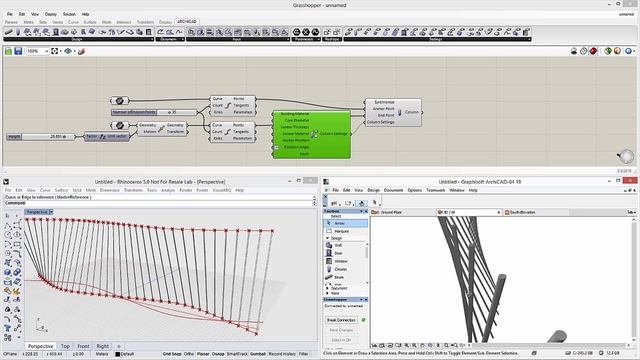Click first Input group component icon
640x360 pixels.
(x=191, y=32)
